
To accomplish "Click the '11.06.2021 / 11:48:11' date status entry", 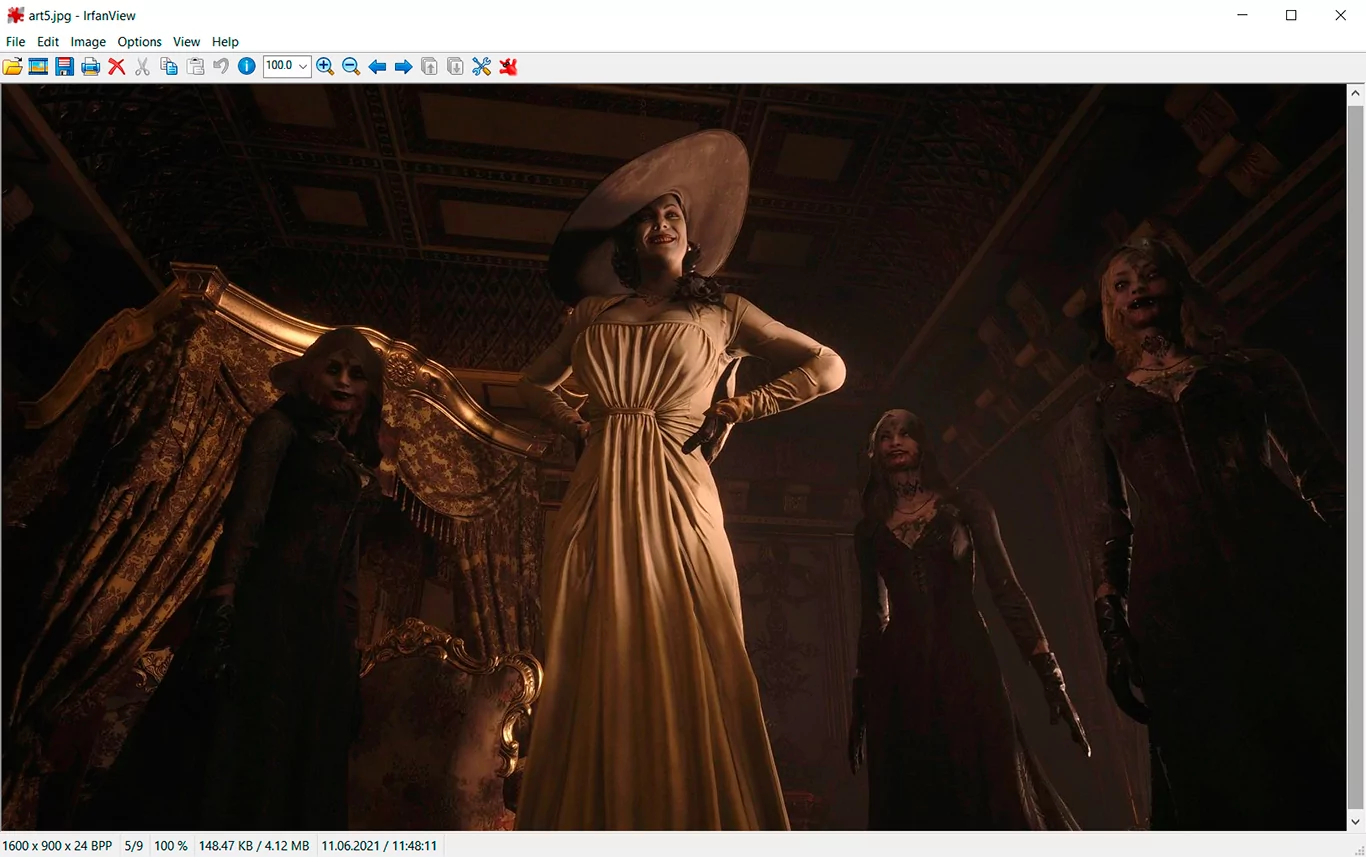I will click(379, 846).
